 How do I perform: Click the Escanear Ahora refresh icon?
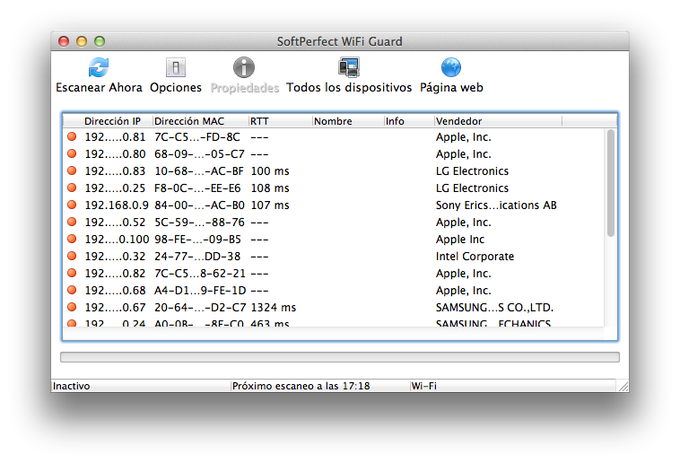[99, 68]
